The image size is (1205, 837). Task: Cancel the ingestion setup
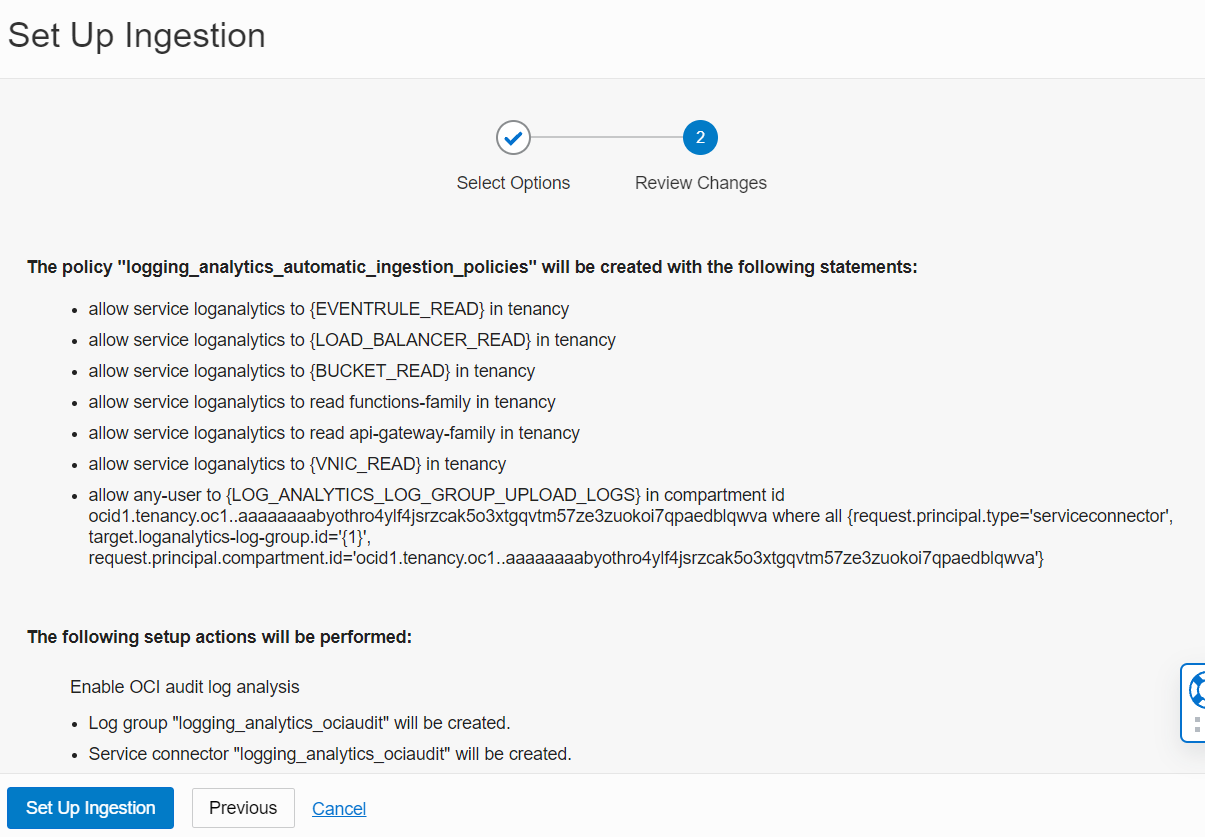tap(339, 809)
